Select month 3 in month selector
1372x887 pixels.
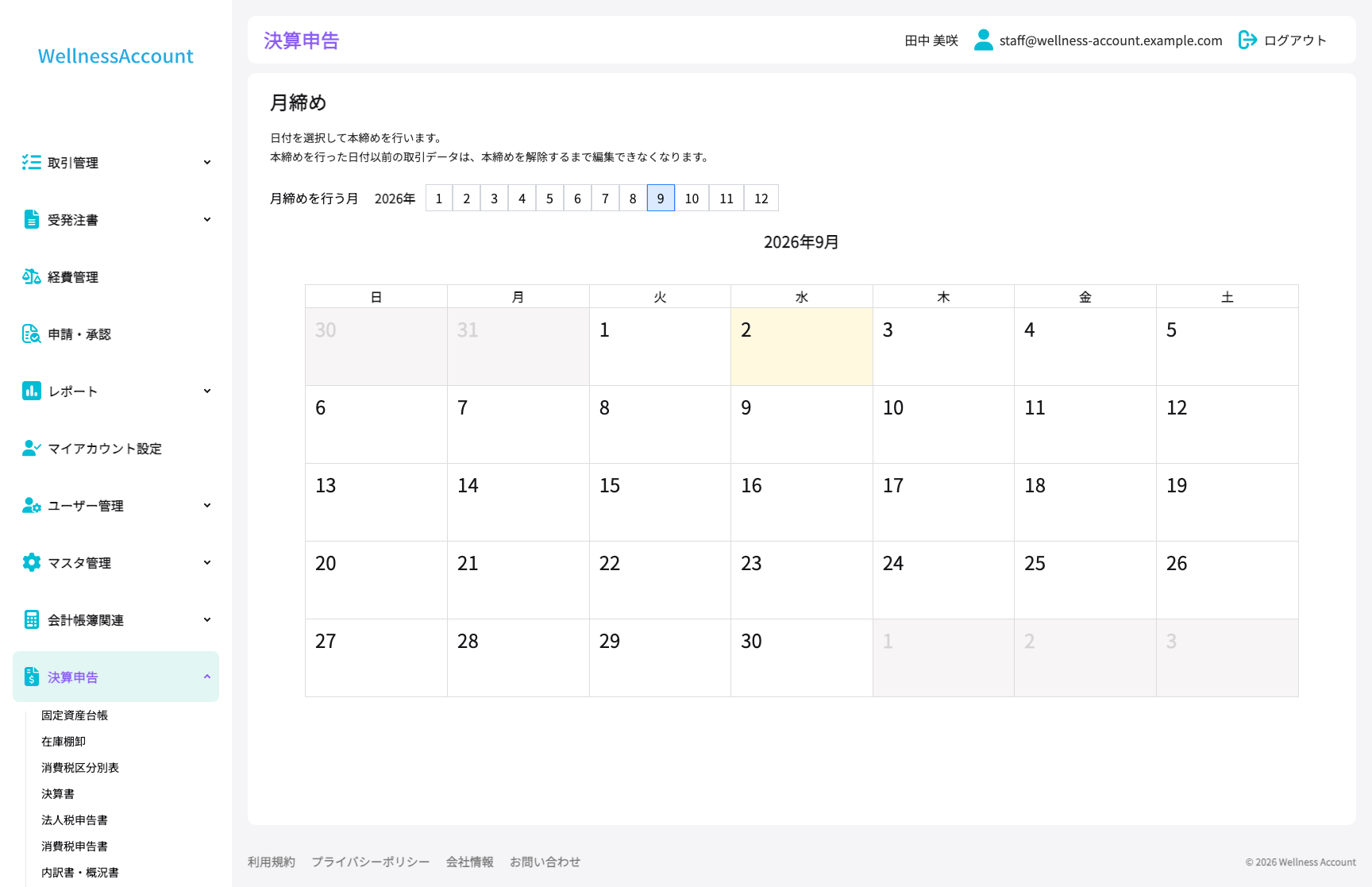pos(495,199)
